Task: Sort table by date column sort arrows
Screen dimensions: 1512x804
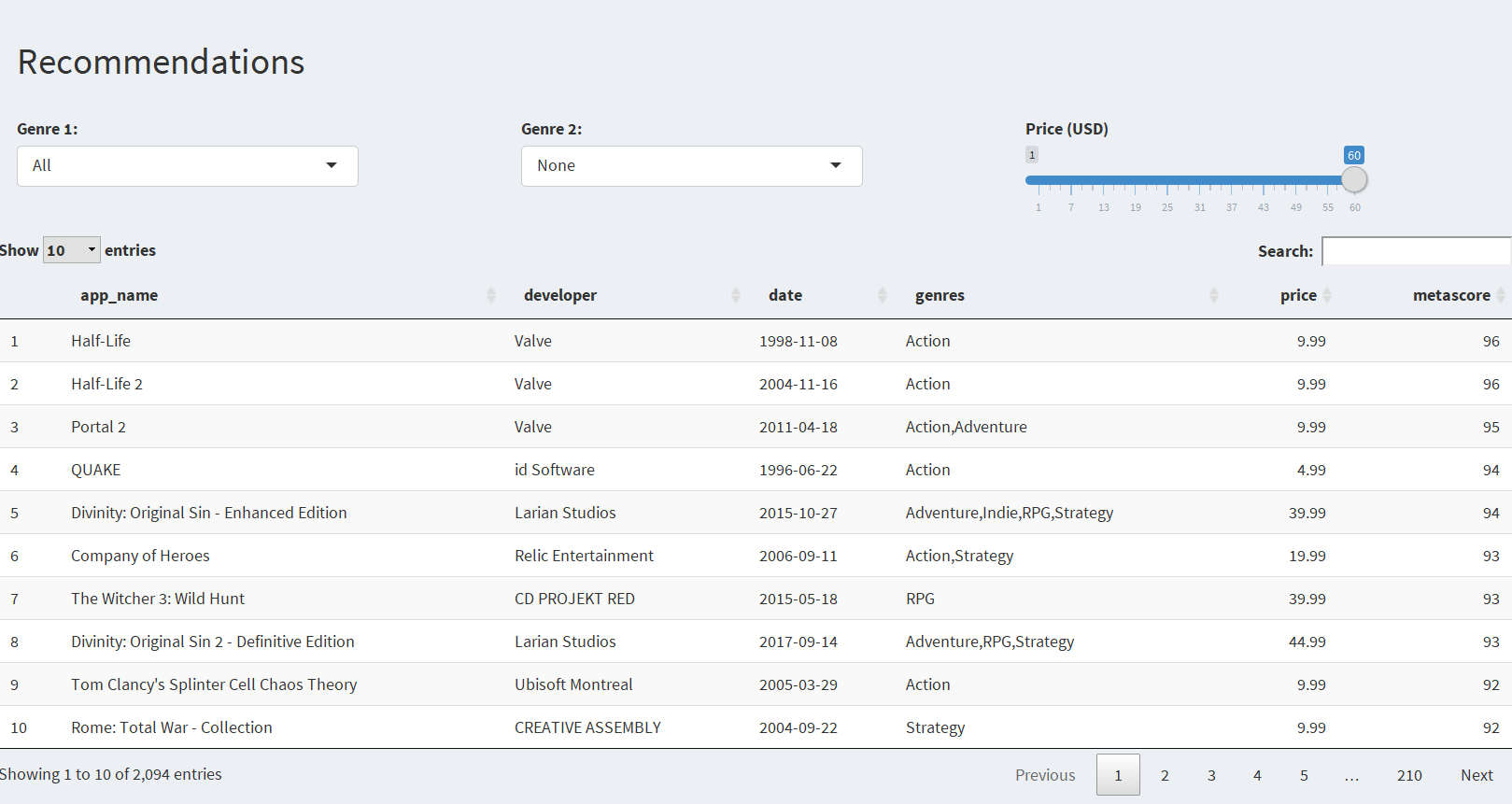Action: [883, 295]
